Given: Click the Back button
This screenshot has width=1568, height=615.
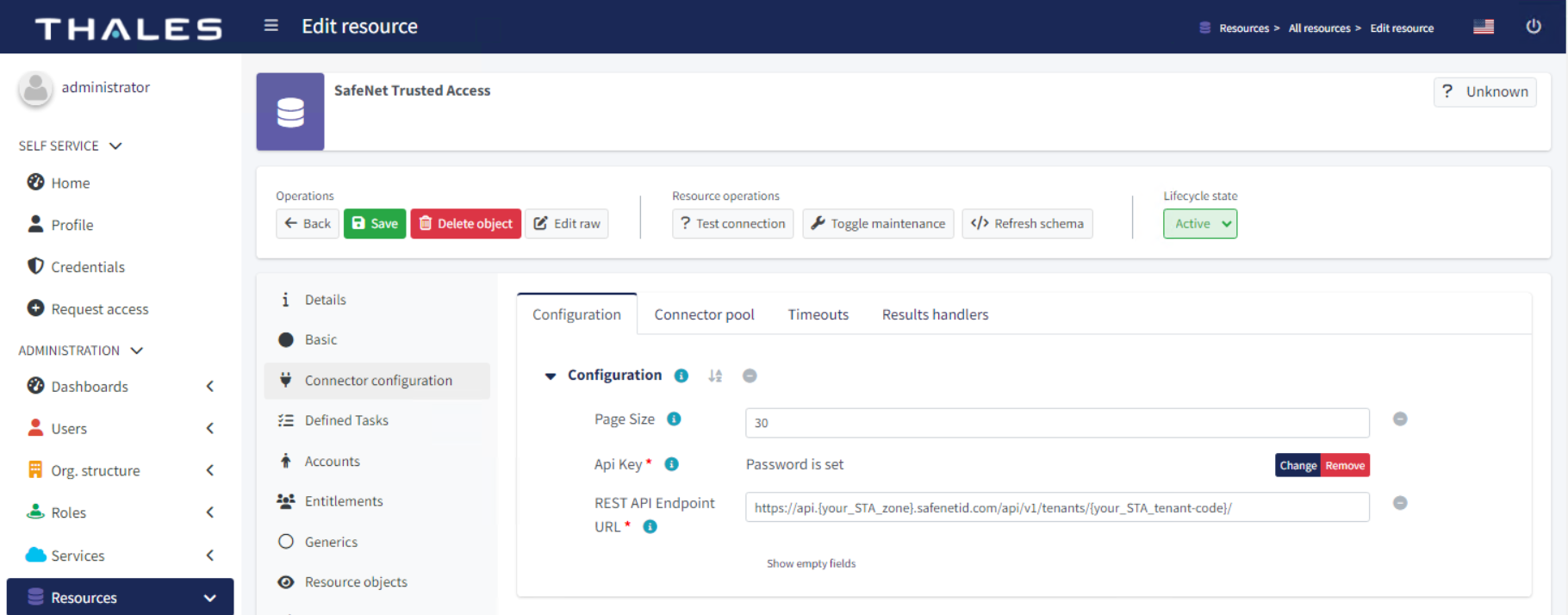Looking at the screenshot, I should [308, 224].
